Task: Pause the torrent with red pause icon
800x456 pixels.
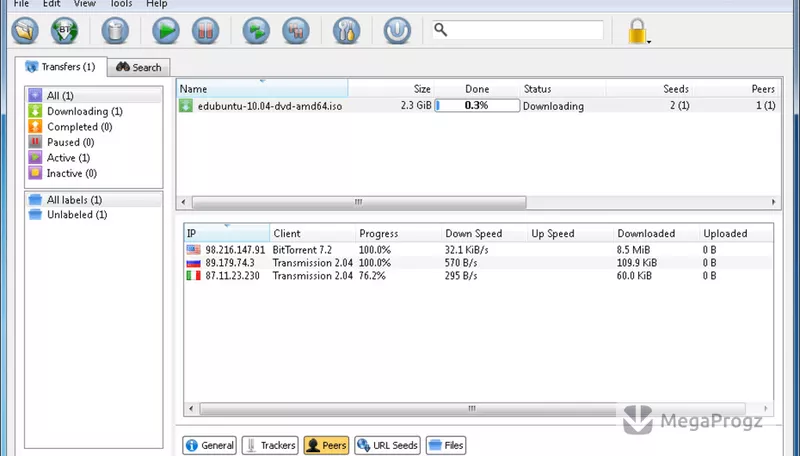Action: (x=206, y=31)
